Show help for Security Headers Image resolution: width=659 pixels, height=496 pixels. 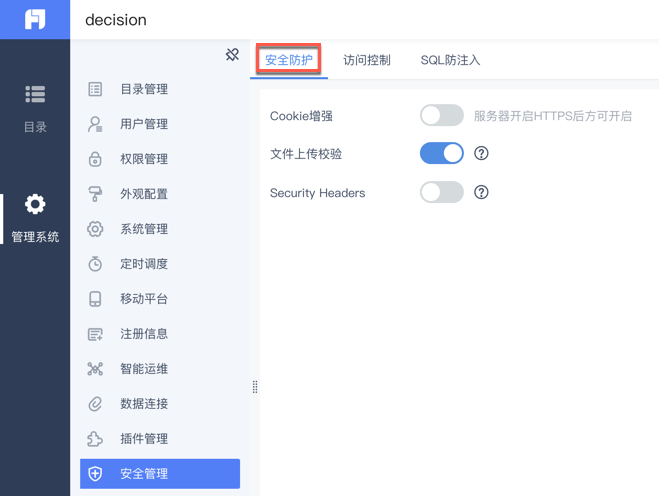click(x=481, y=192)
